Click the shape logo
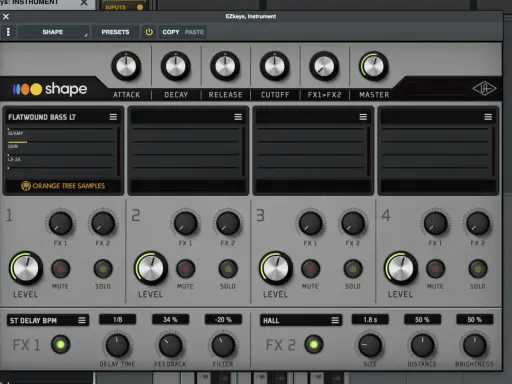512x384 pixels. coord(50,89)
